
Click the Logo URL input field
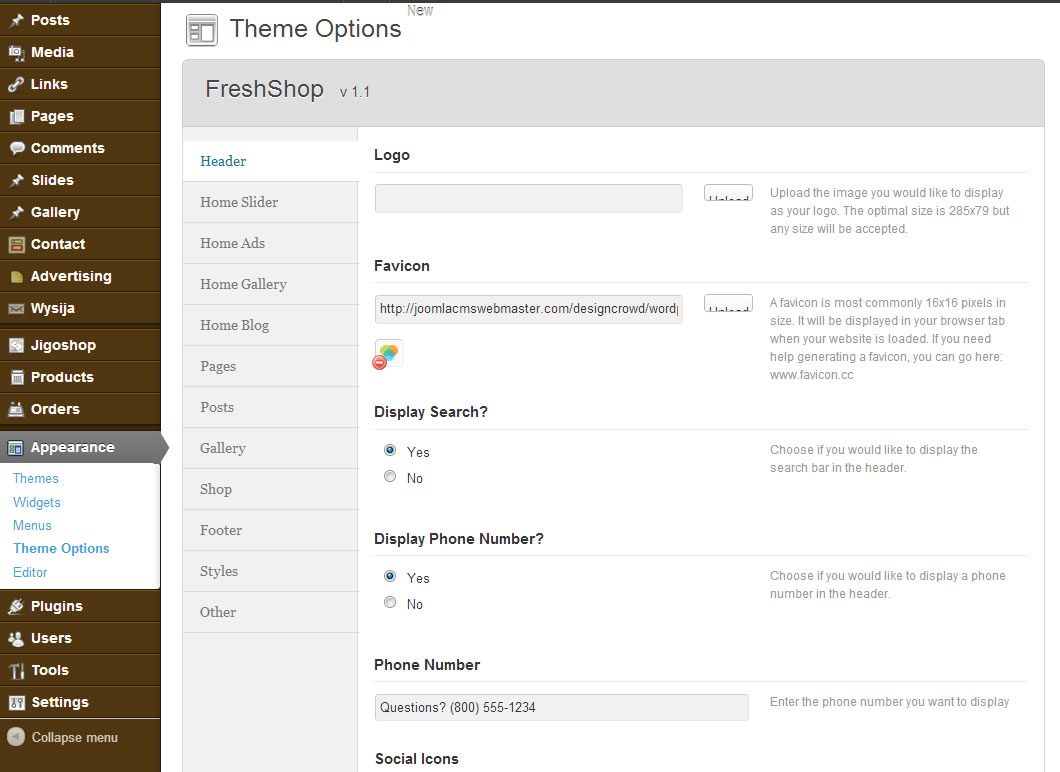(529, 199)
